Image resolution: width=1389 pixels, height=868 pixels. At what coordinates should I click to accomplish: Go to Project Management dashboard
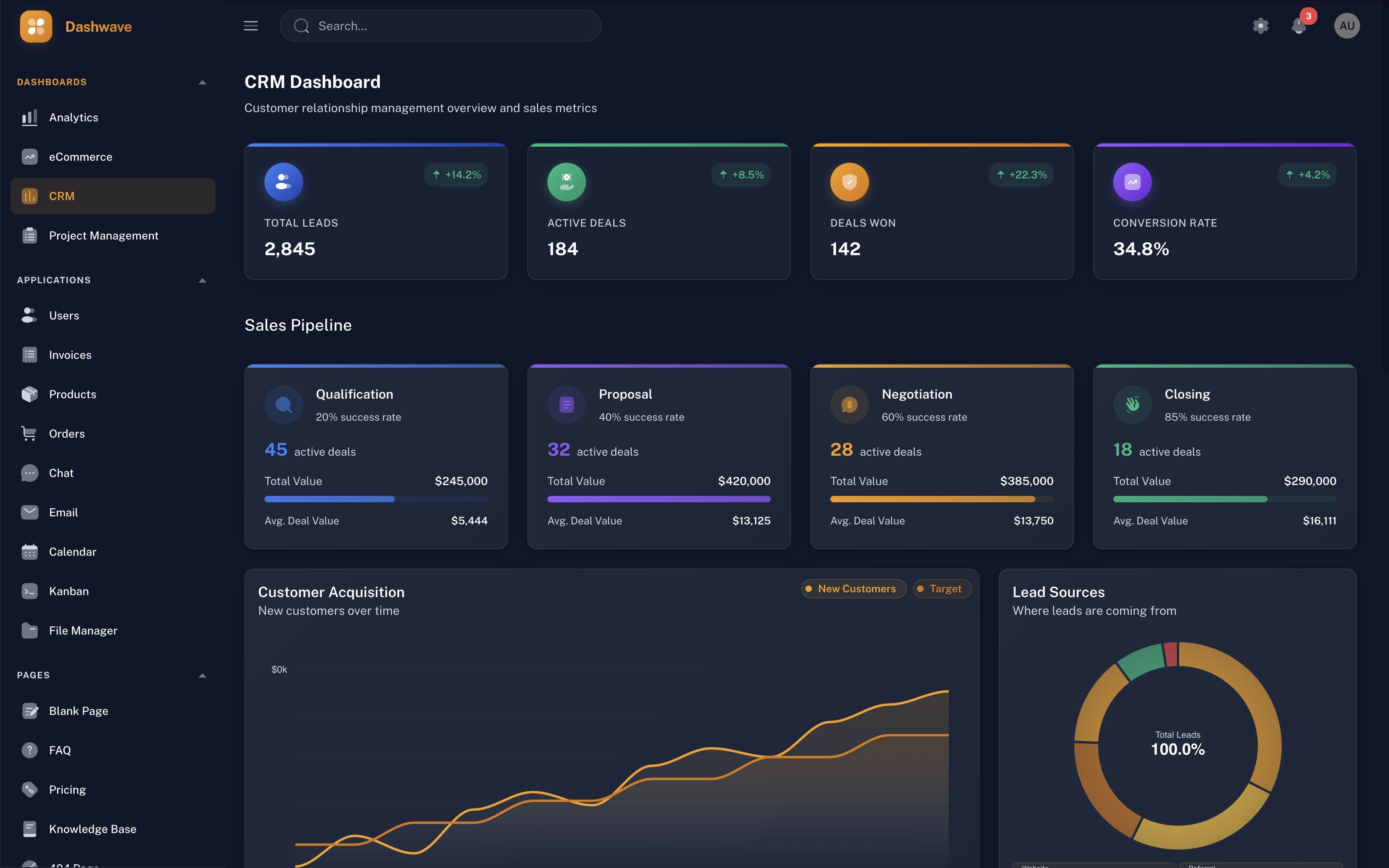(x=103, y=236)
